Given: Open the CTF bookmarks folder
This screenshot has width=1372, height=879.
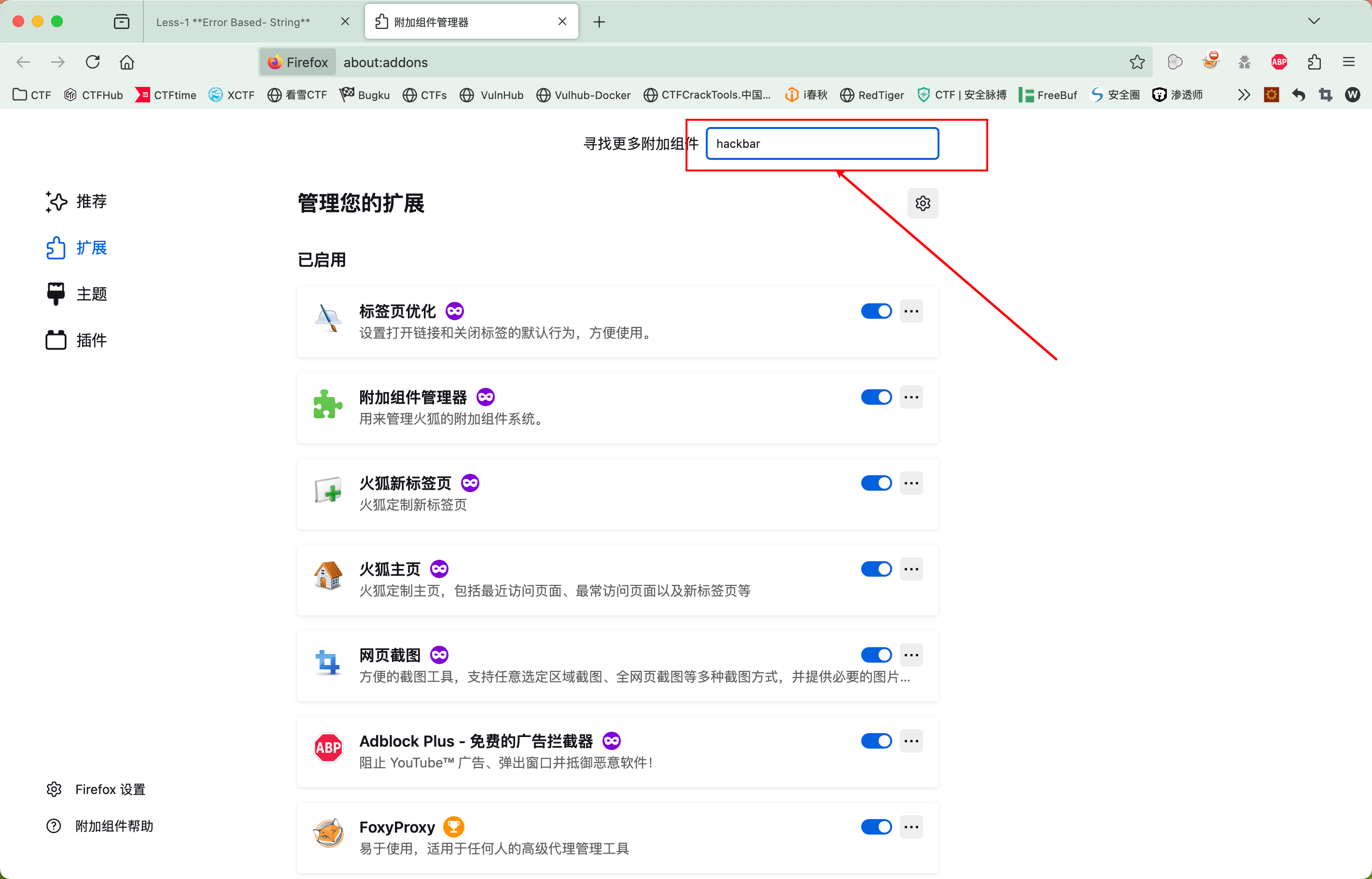Looking at the screenshot, I should (32, 95).
